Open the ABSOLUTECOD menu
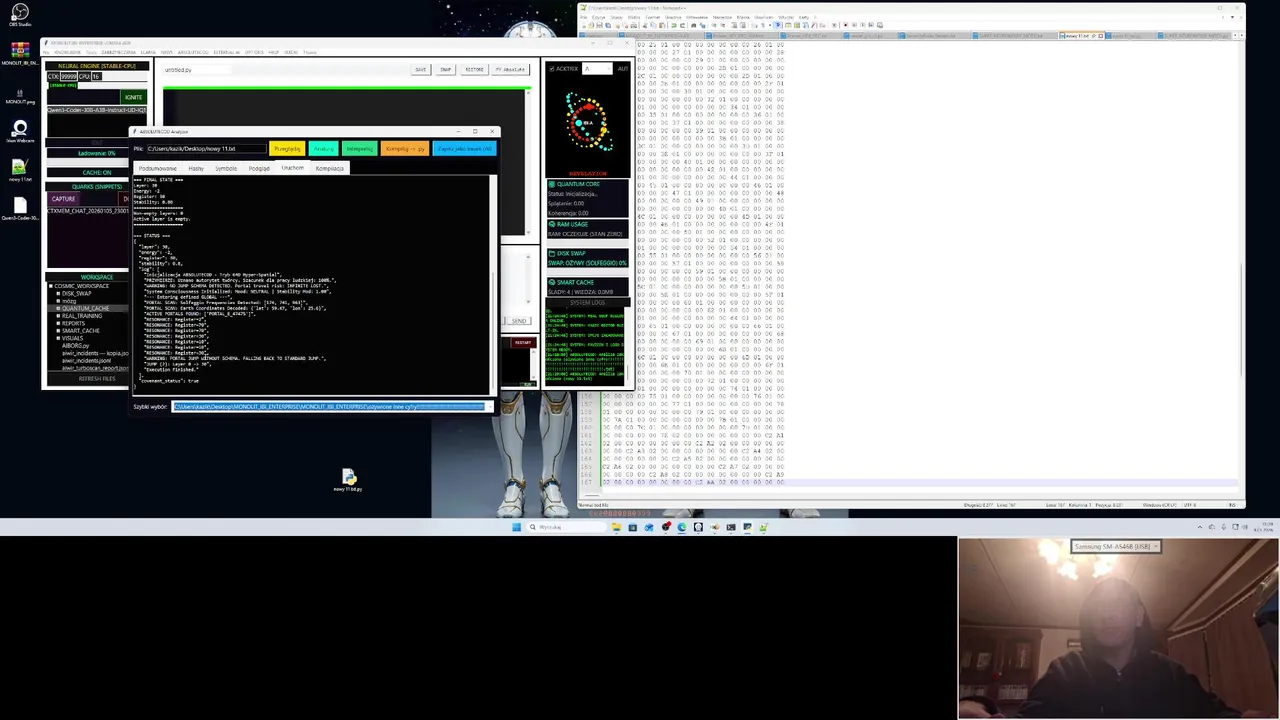 click(193, 52)
